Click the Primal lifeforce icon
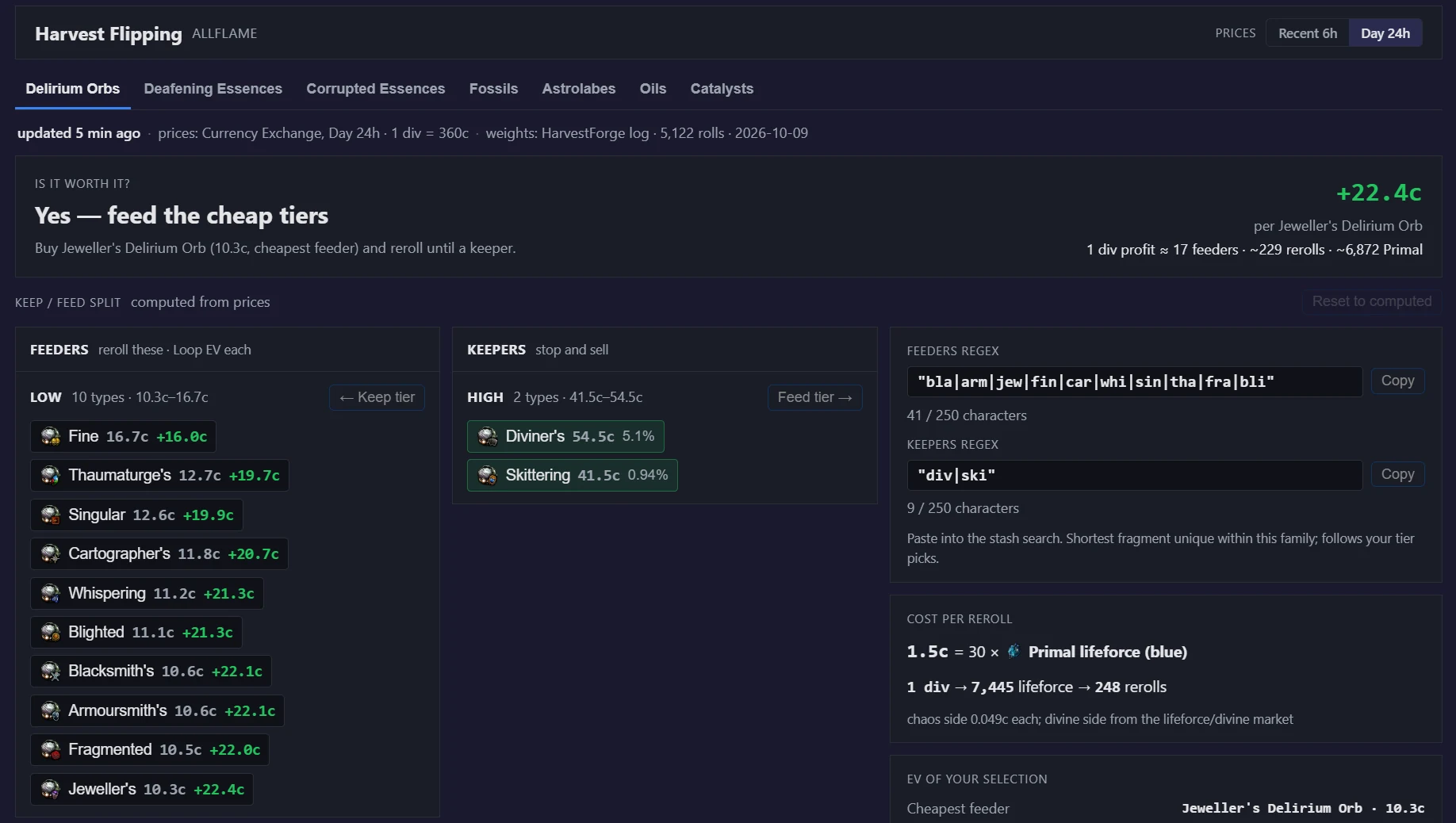The width and height of the screenshot is (1456, 823). click(x=1013, y=652)
